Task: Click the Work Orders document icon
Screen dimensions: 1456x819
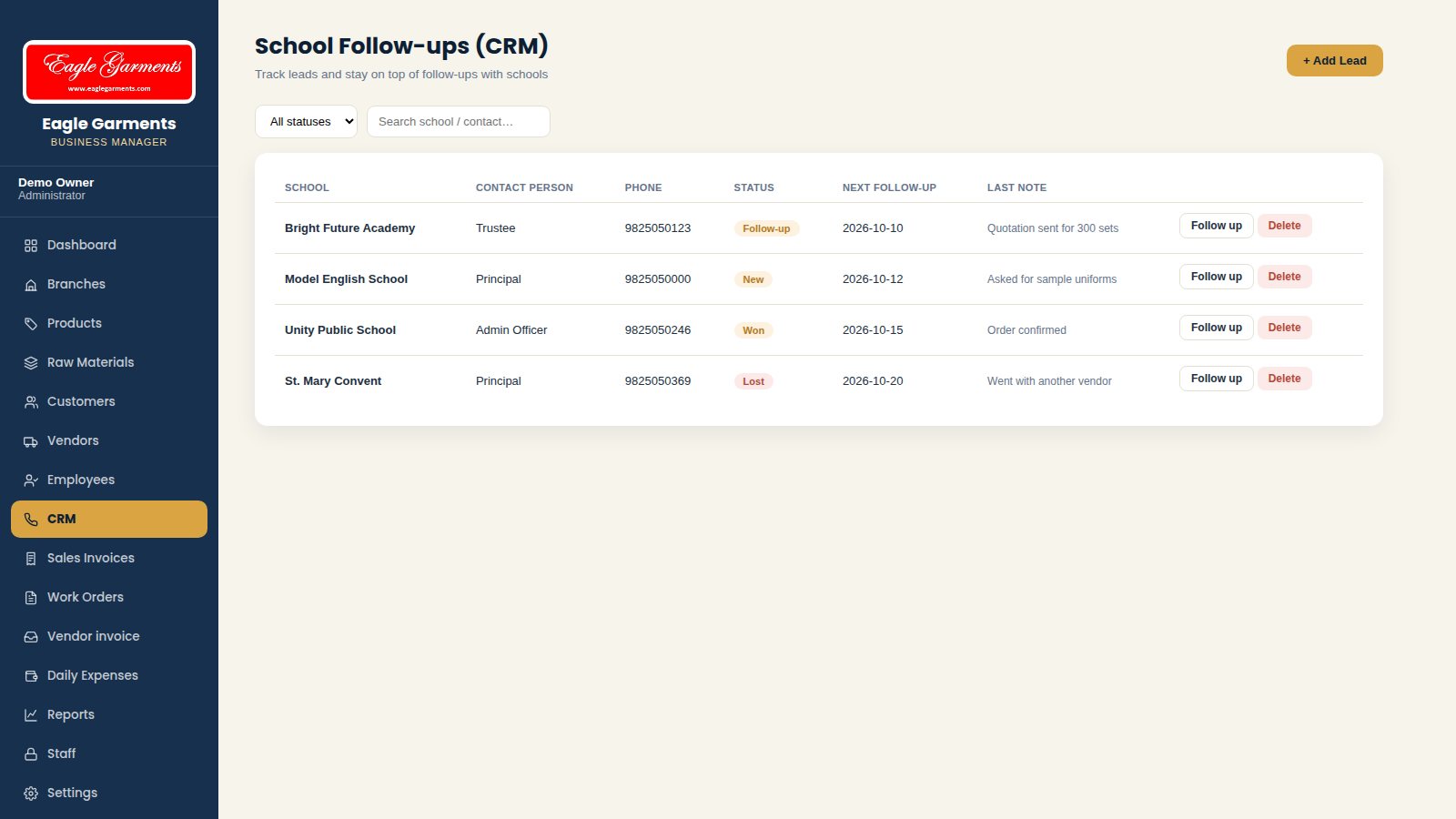Action: tap(31, 598)
